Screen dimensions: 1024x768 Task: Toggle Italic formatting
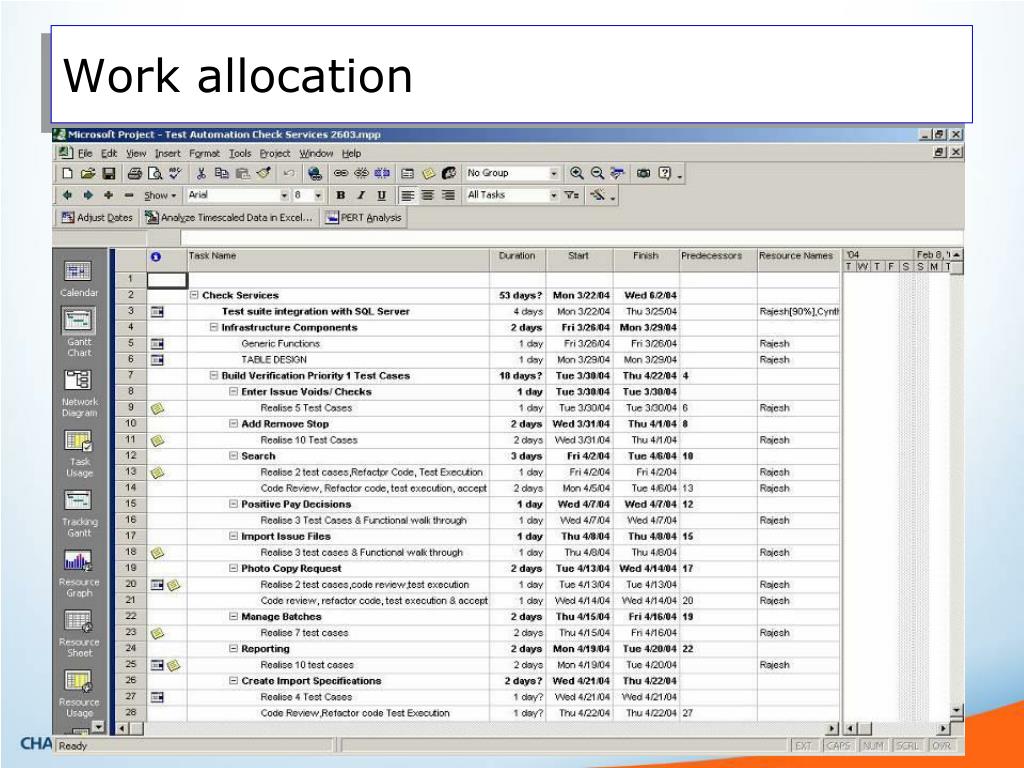(361, 195)
